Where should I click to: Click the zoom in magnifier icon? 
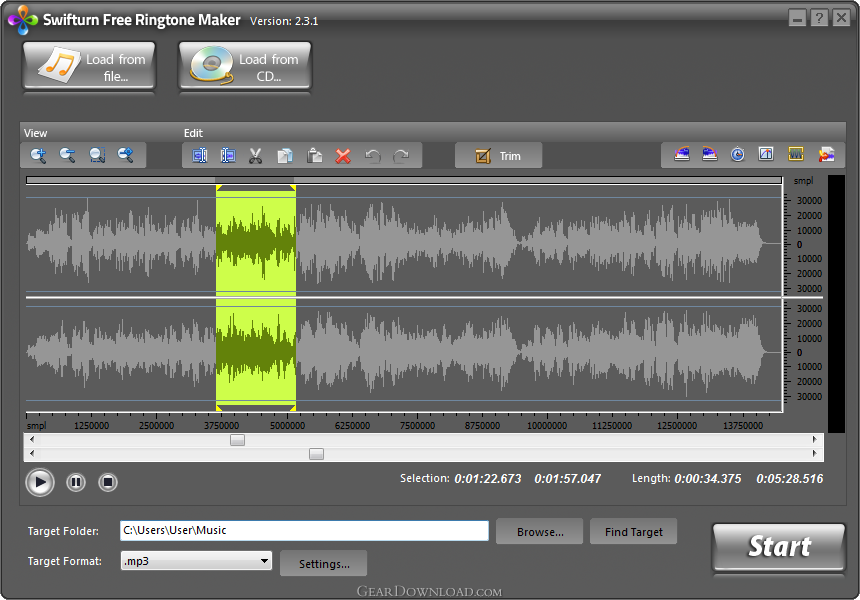pyautogui.click(x=38, y=155)
